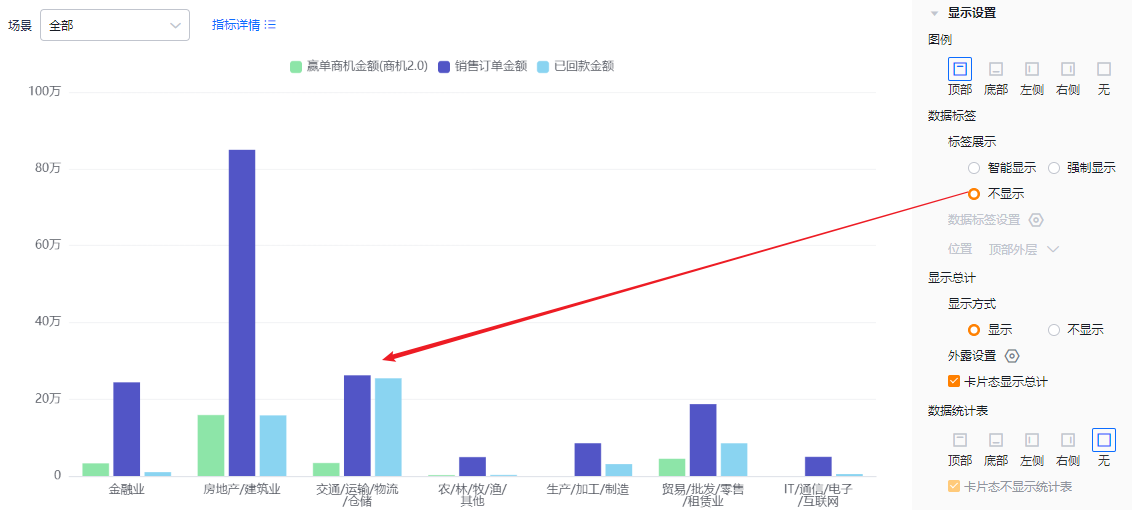The image size is (1132, 510).
Task: Click the 60万 y-axis label
Action: 48,245
